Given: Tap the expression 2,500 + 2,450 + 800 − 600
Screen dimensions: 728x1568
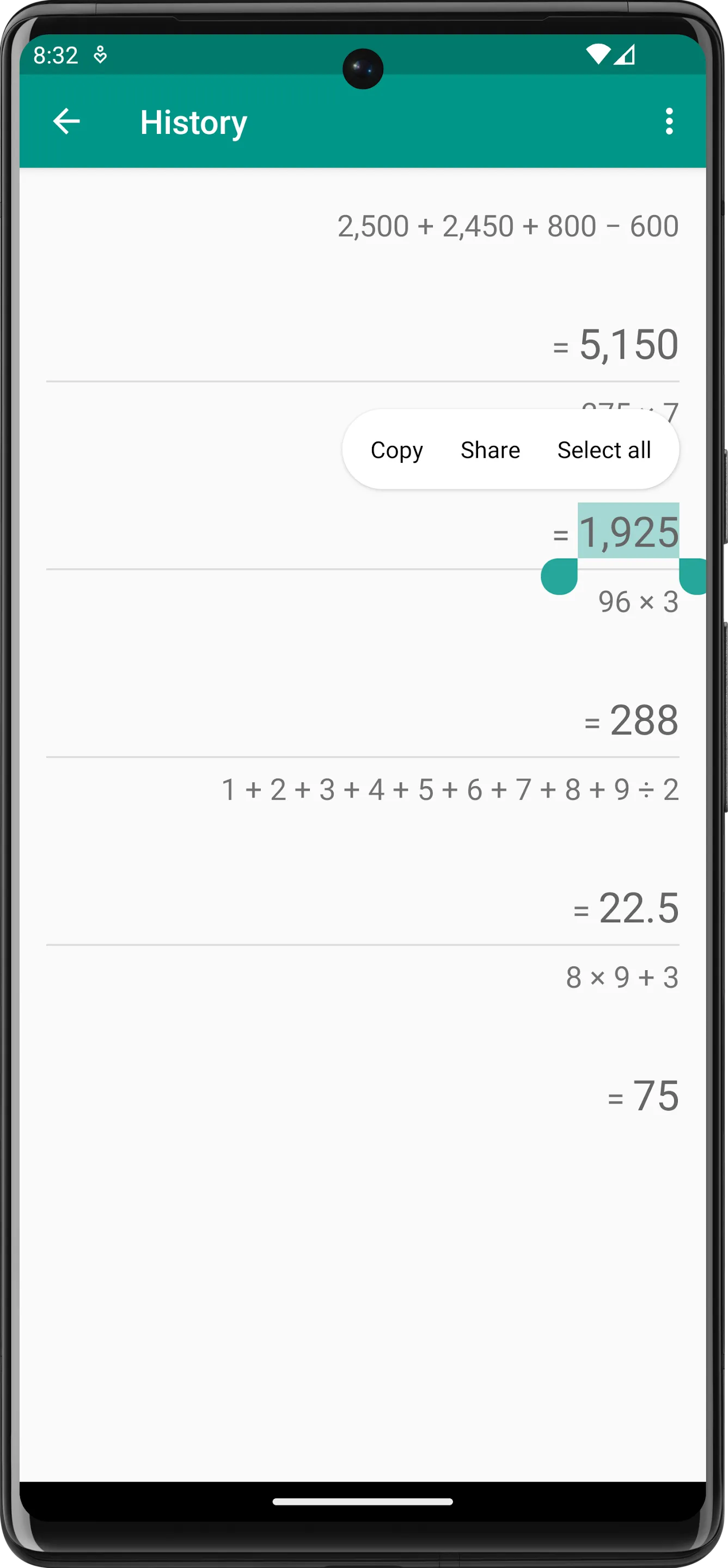Looking at the screenshot, I should click(x=507, y=226).
